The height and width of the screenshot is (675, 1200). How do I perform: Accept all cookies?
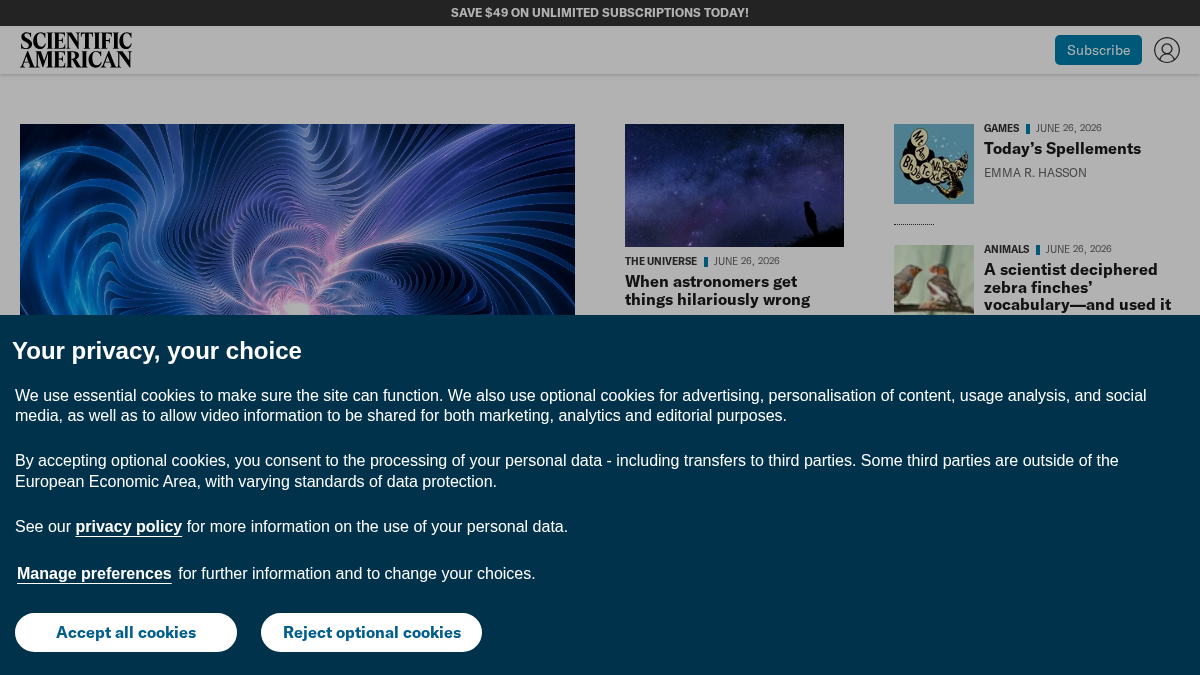point(126,632)
